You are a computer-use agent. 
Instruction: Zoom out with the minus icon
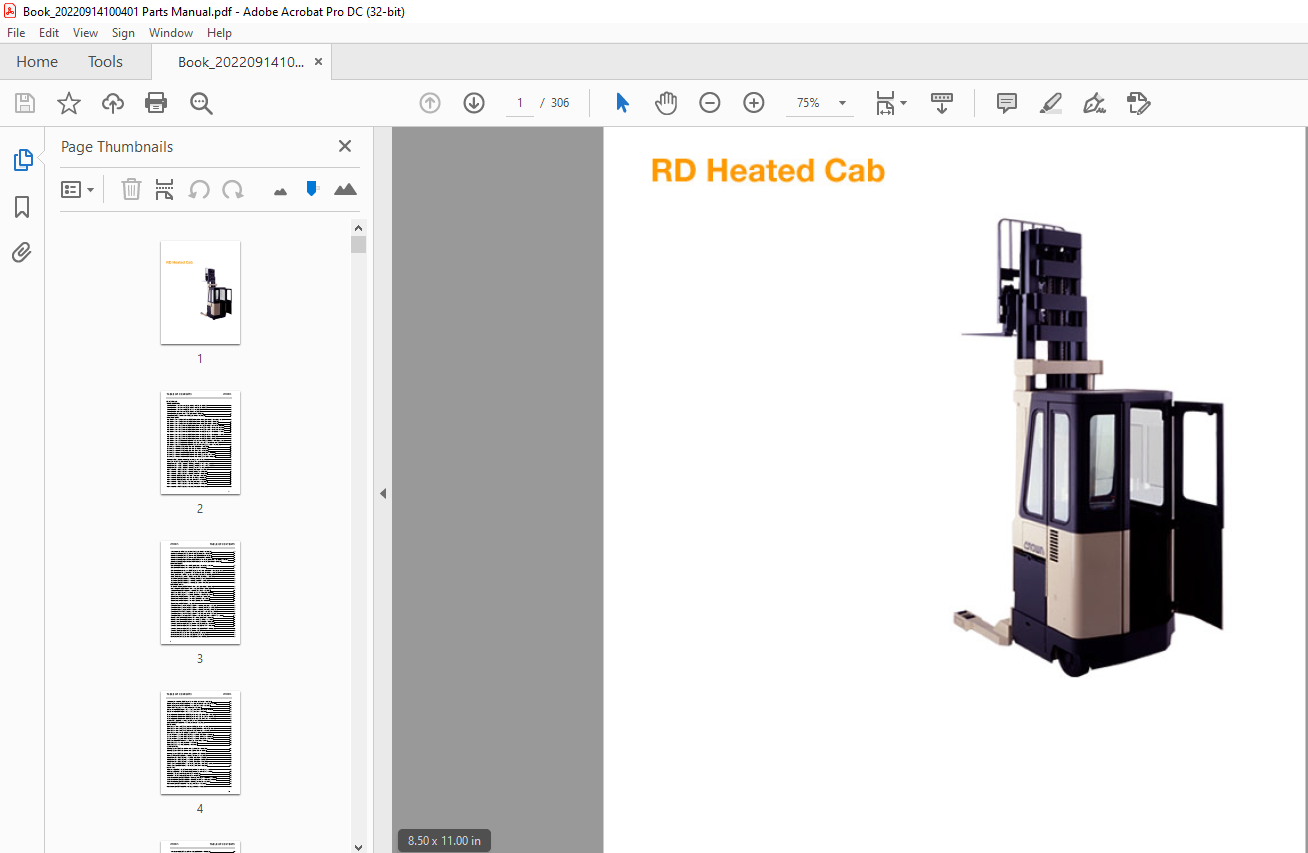[710, 103]
